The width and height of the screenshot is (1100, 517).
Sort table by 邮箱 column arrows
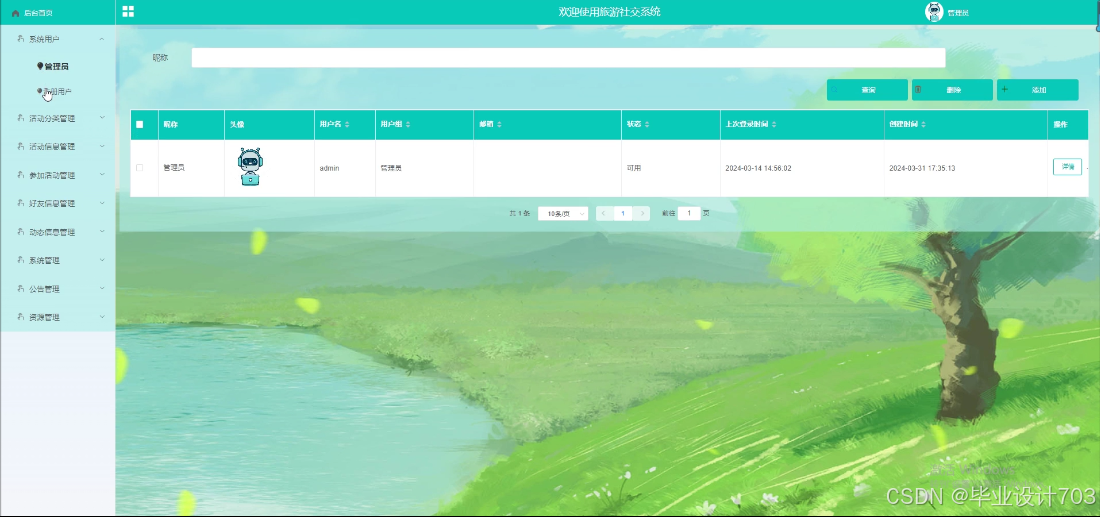pyautogui.click(x=499, y=124)
